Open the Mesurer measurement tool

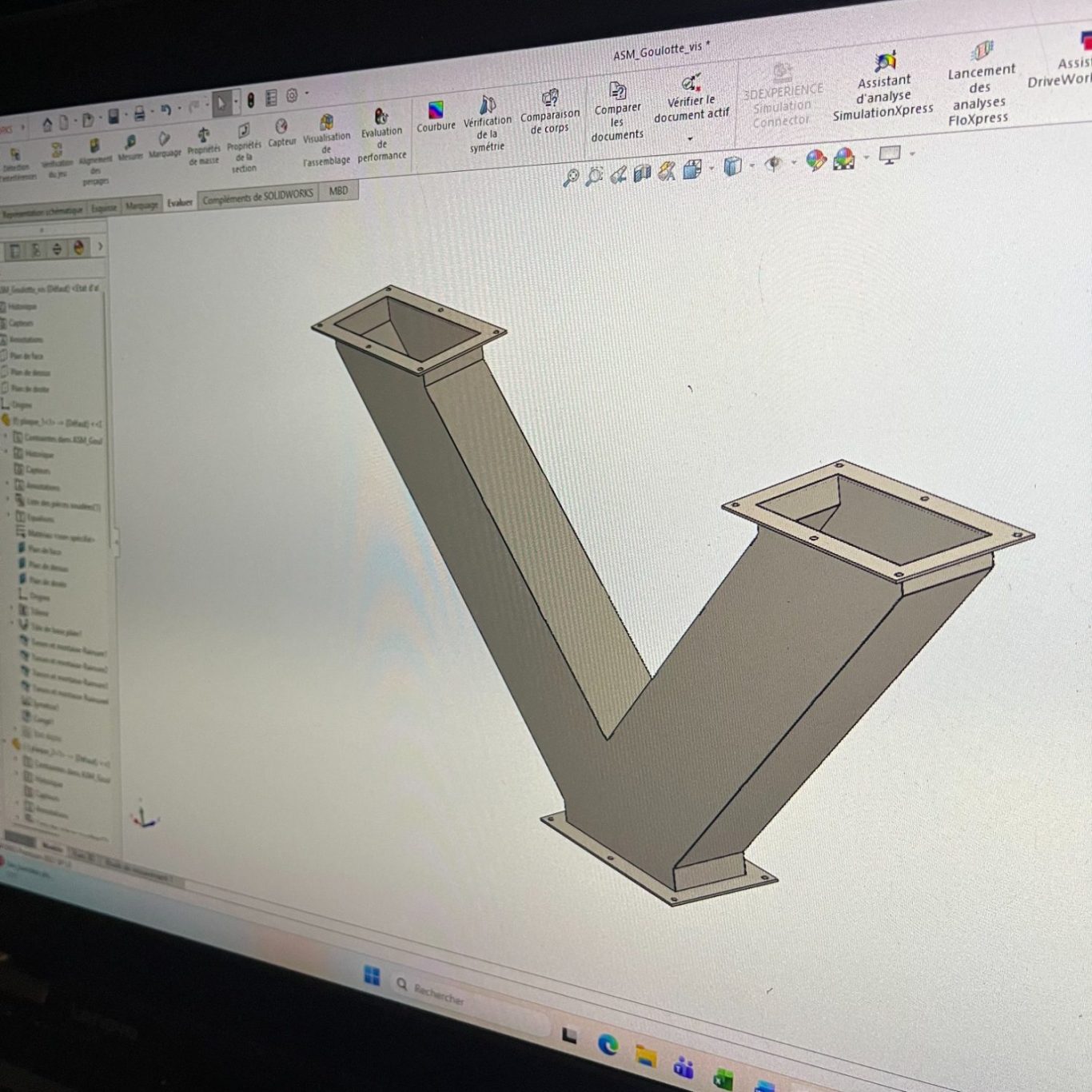pos(130,147)
